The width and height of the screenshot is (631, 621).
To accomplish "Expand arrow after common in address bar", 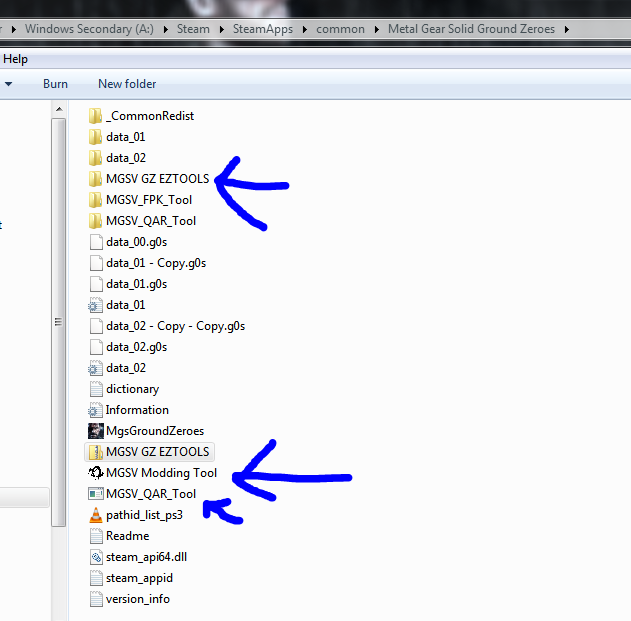I will (x=377, y=29).
